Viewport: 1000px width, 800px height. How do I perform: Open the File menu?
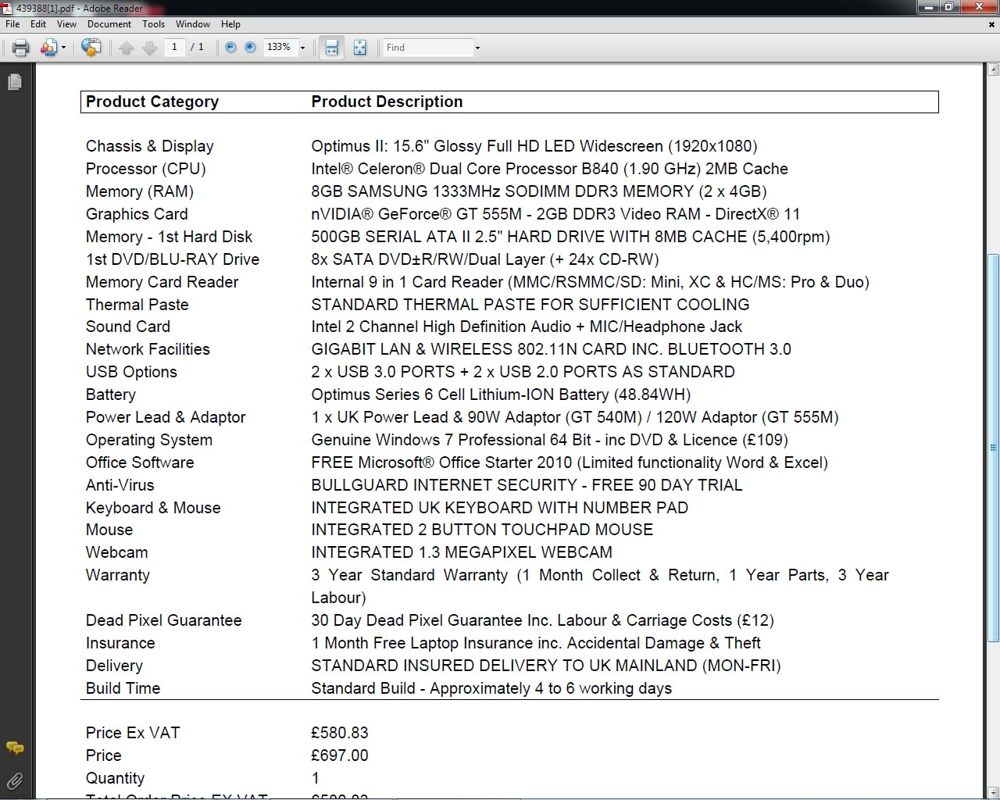(x=13, y=24)
